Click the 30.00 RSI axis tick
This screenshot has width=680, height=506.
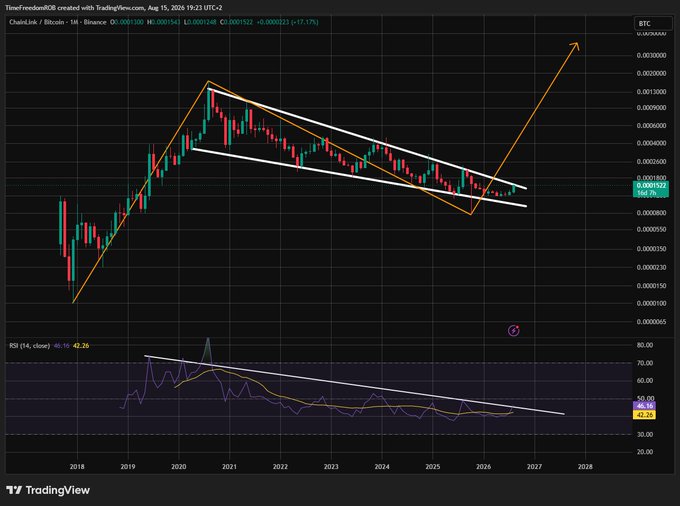[645, 434]
